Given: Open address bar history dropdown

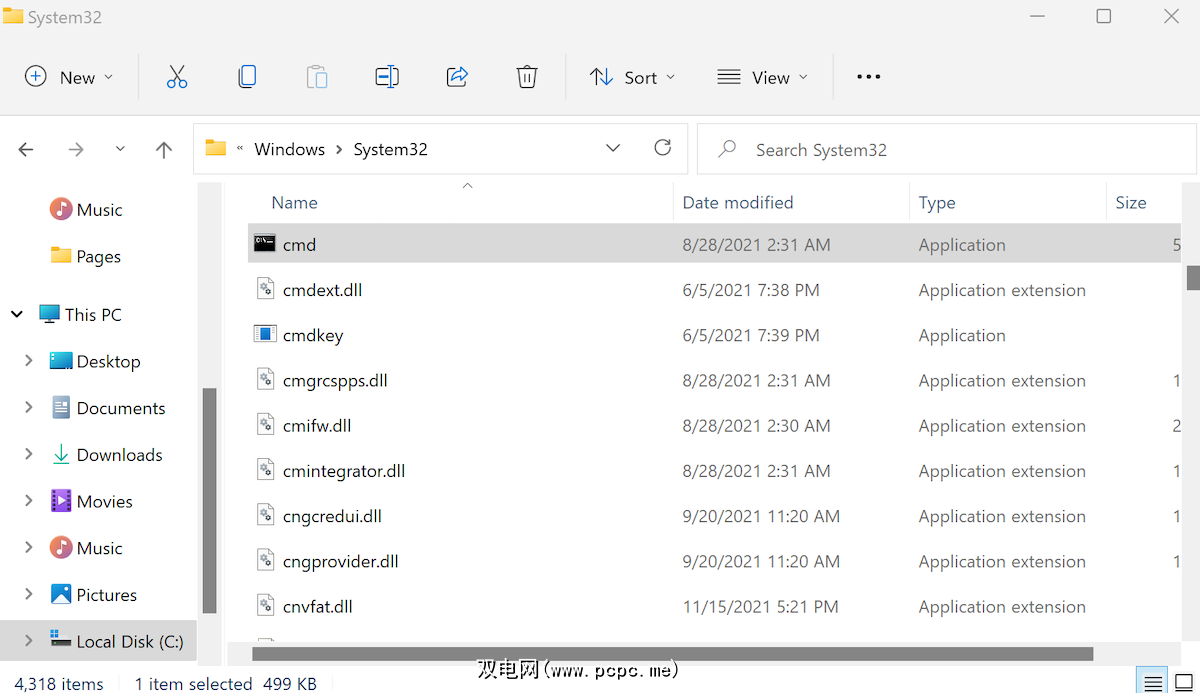Looking at the screenshot, I should (x=613, y=148).
